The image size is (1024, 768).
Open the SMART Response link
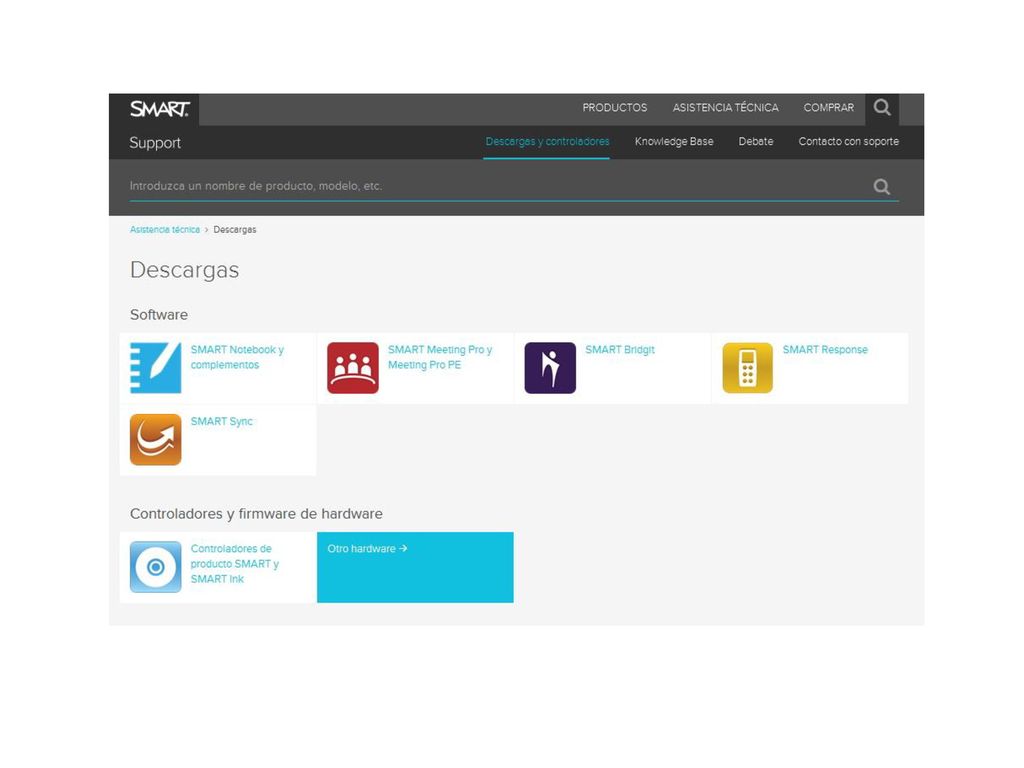coord(825,350)
